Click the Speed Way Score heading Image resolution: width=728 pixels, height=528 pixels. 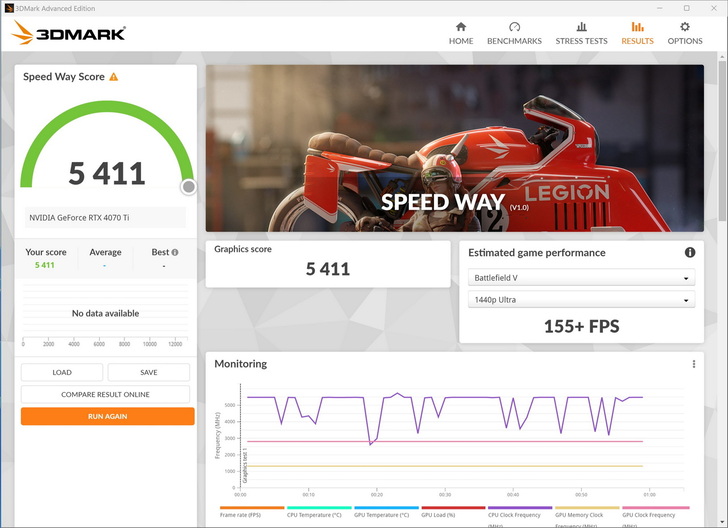point(64,77)
